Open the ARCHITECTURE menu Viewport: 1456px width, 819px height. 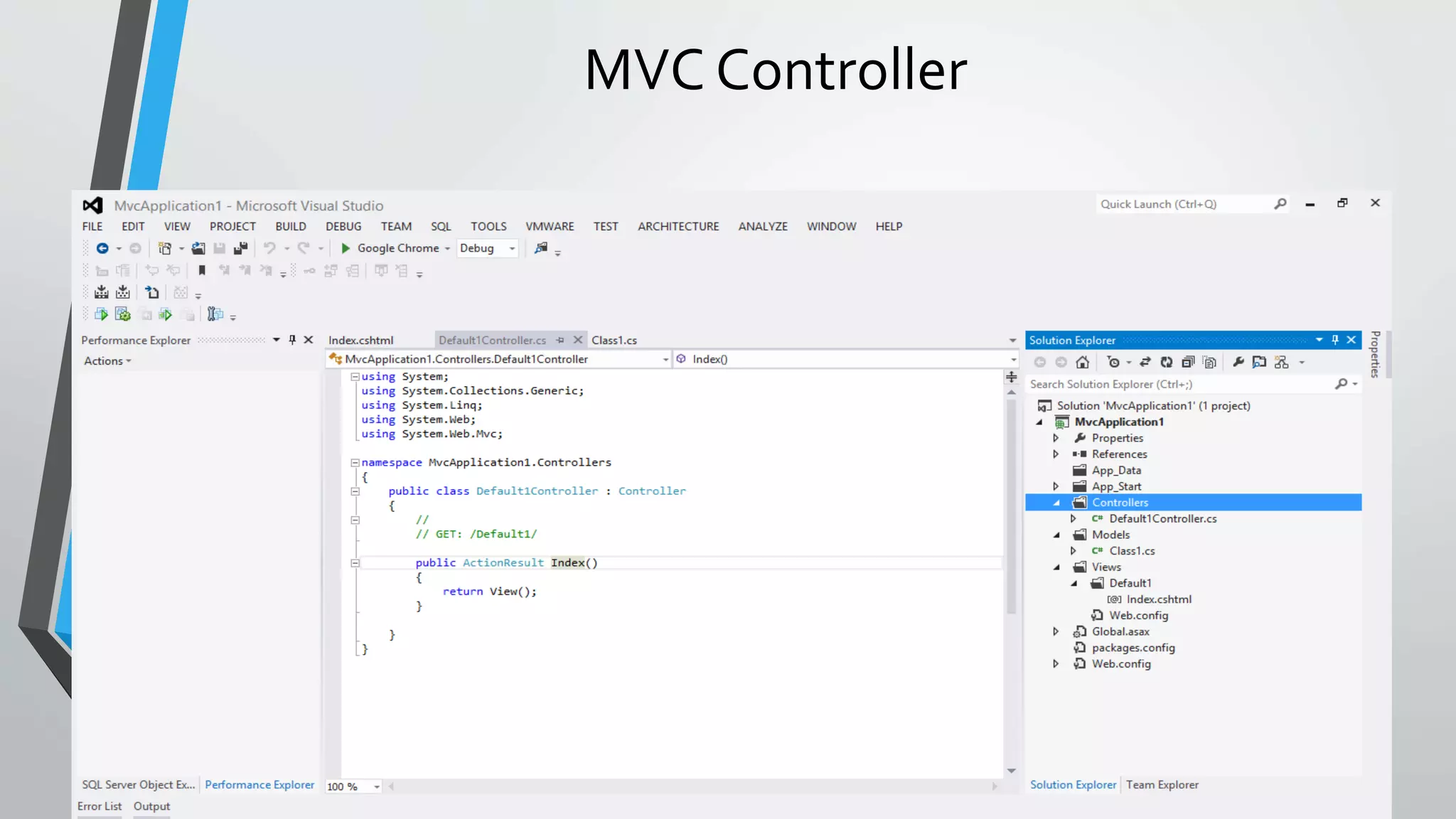678,226
